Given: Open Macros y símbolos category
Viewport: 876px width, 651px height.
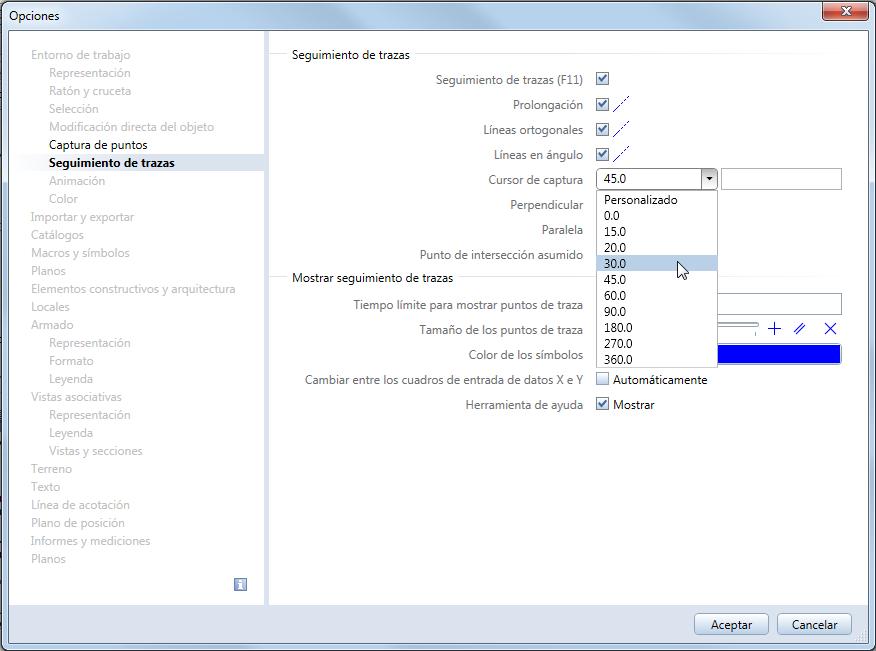Looking at the screenshot, I should tap(80, 253).
